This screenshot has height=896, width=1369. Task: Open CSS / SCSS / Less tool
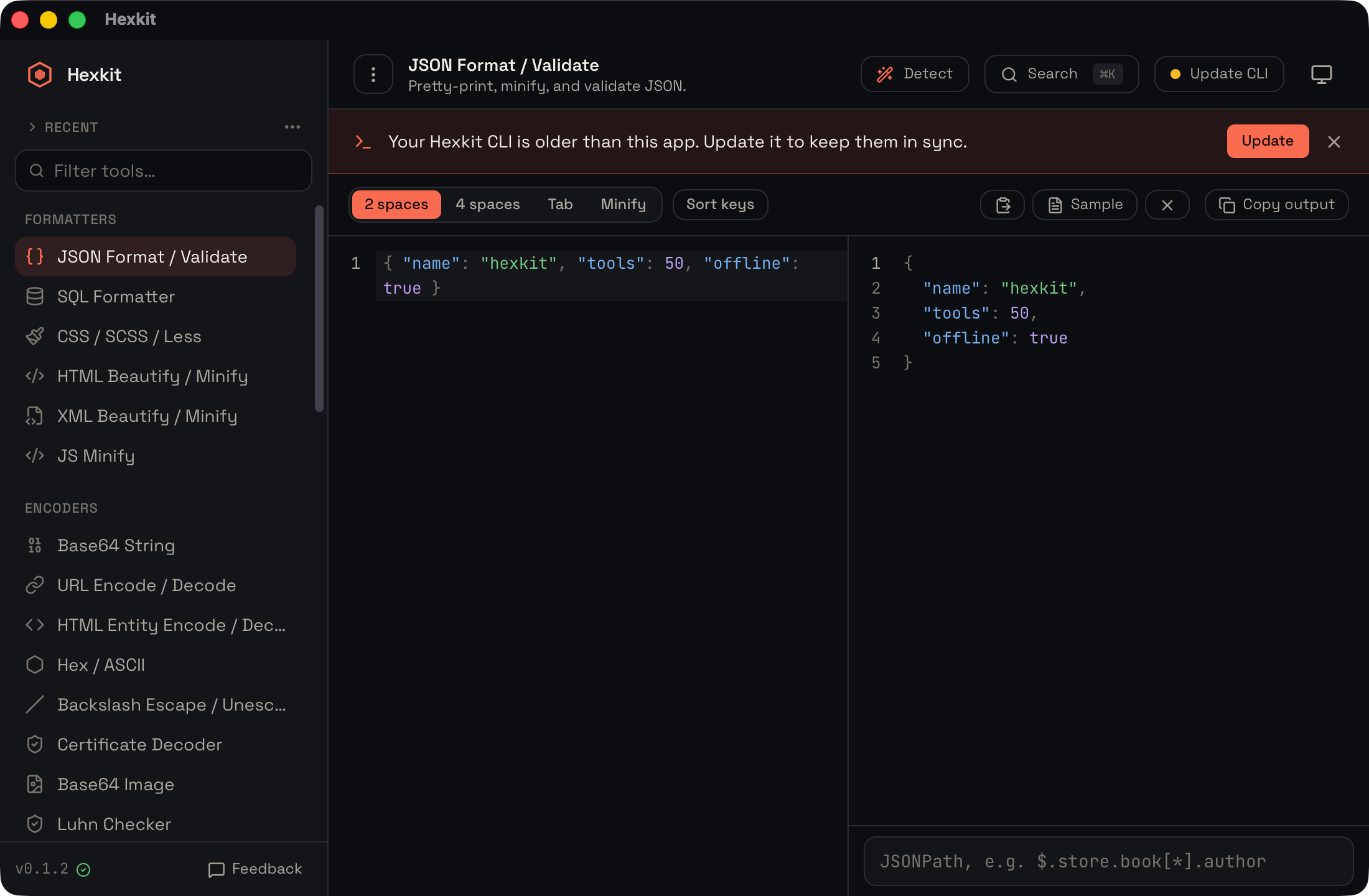point(156,336)
